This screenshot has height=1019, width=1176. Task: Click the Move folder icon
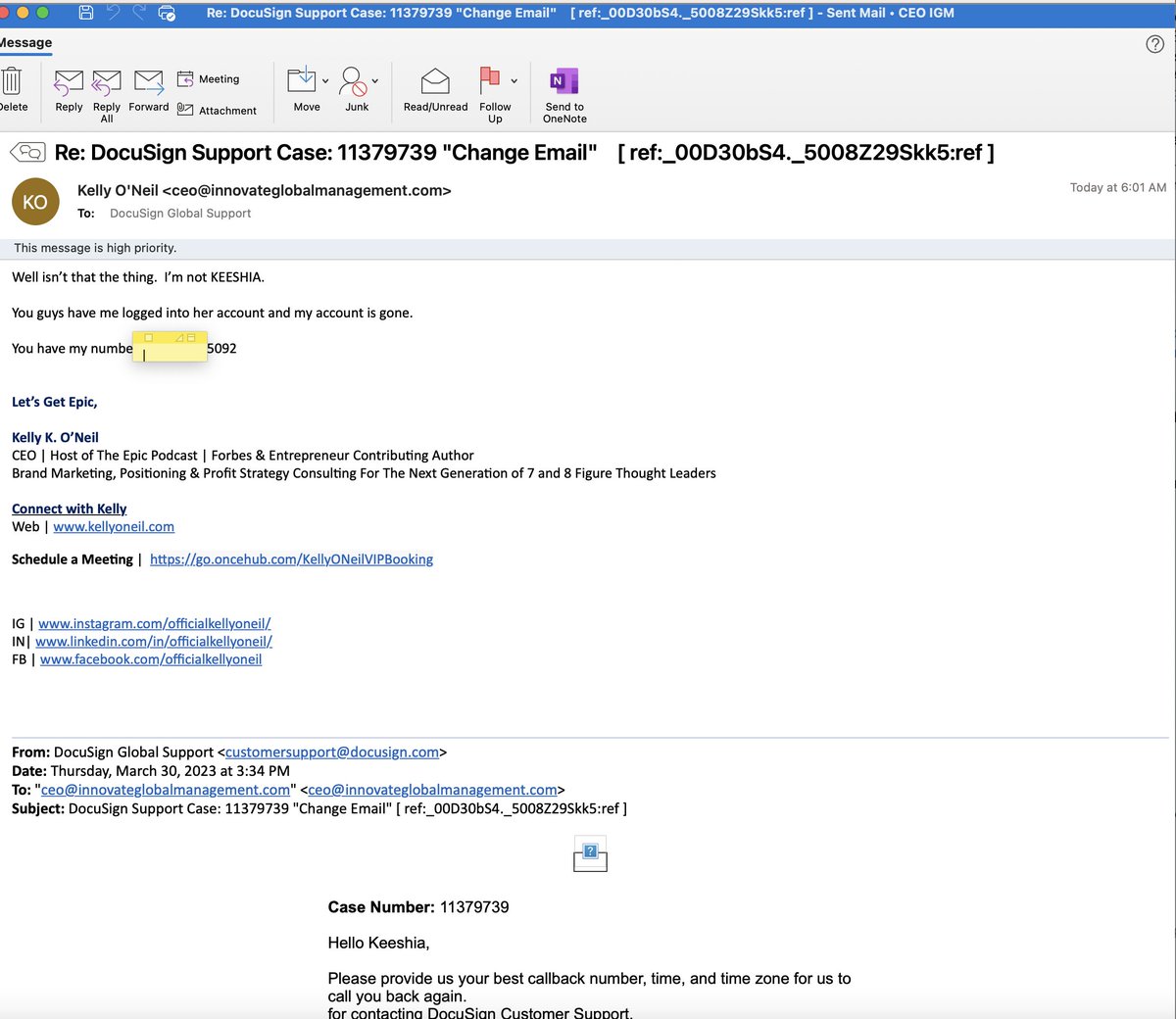point(302,80)
